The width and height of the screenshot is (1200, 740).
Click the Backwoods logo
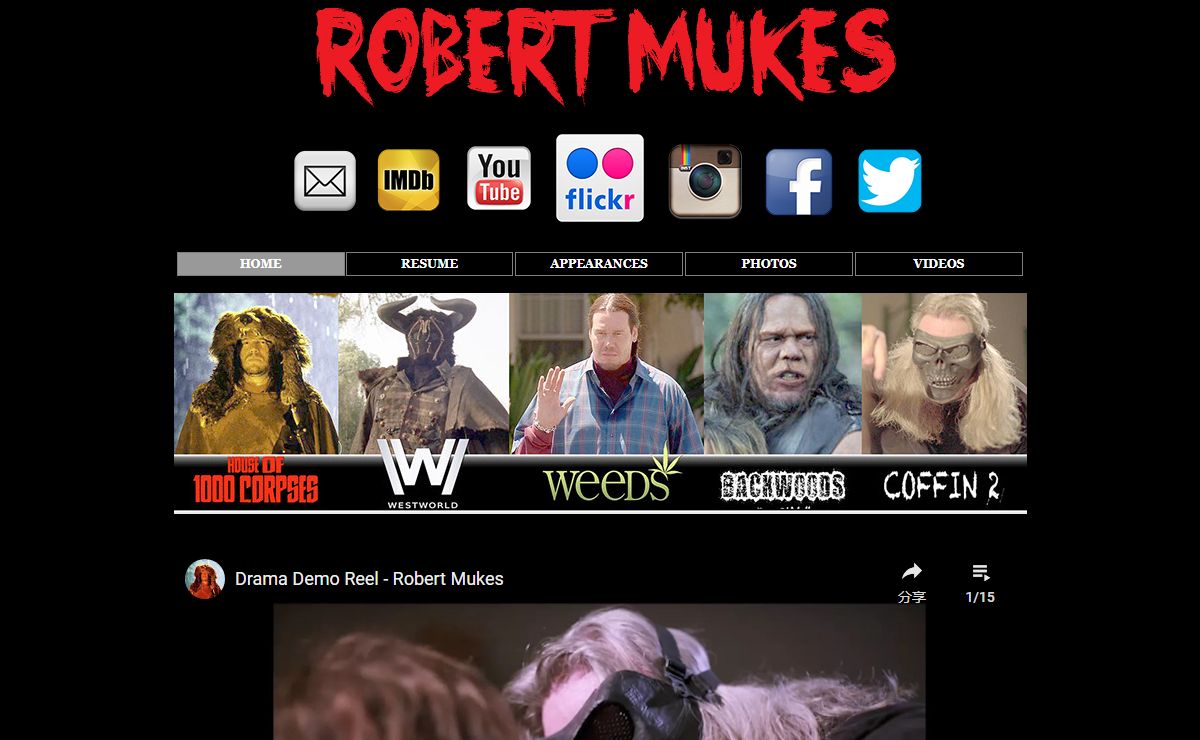[783, 487]
